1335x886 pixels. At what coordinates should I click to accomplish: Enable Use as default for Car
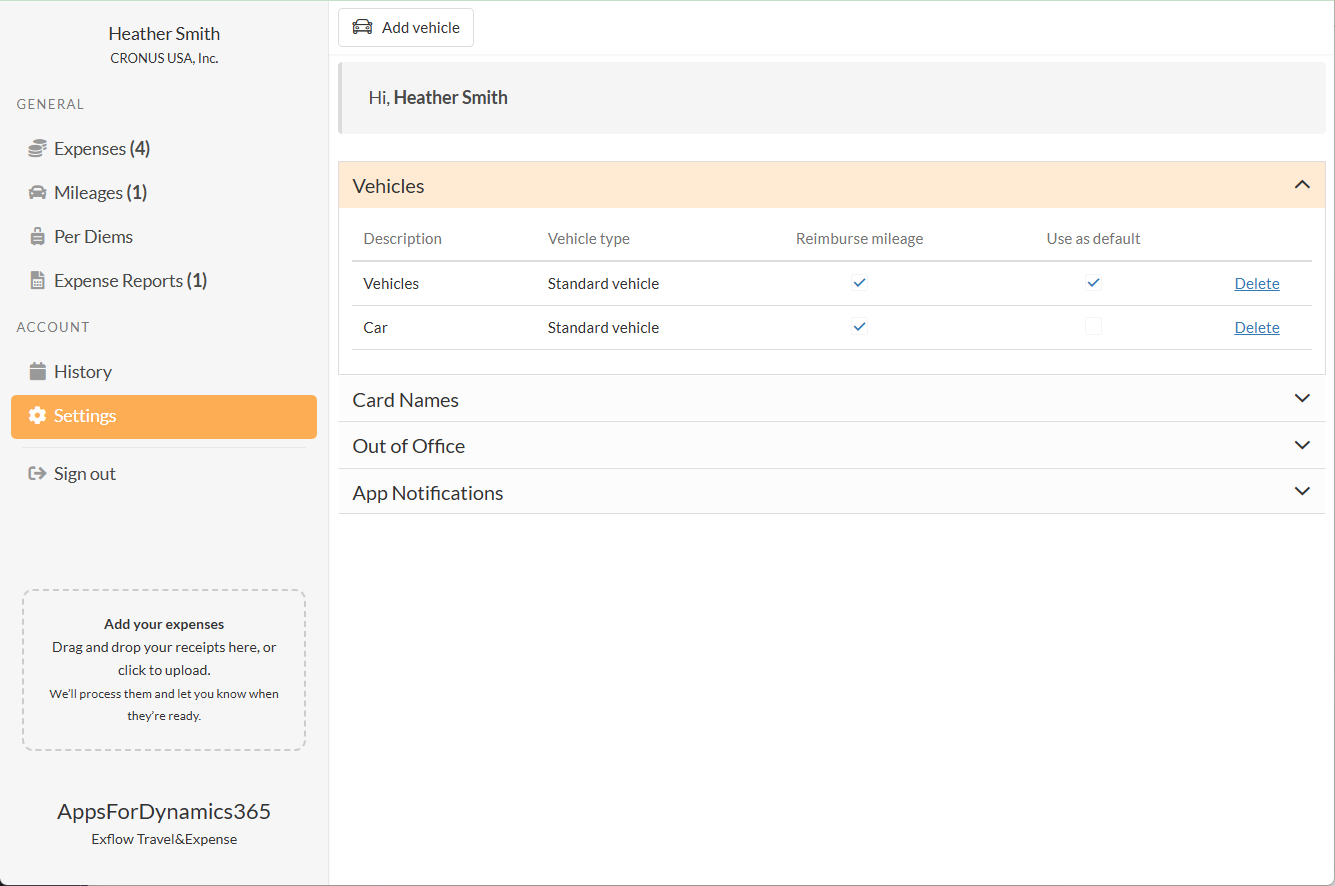point(1093,327)
